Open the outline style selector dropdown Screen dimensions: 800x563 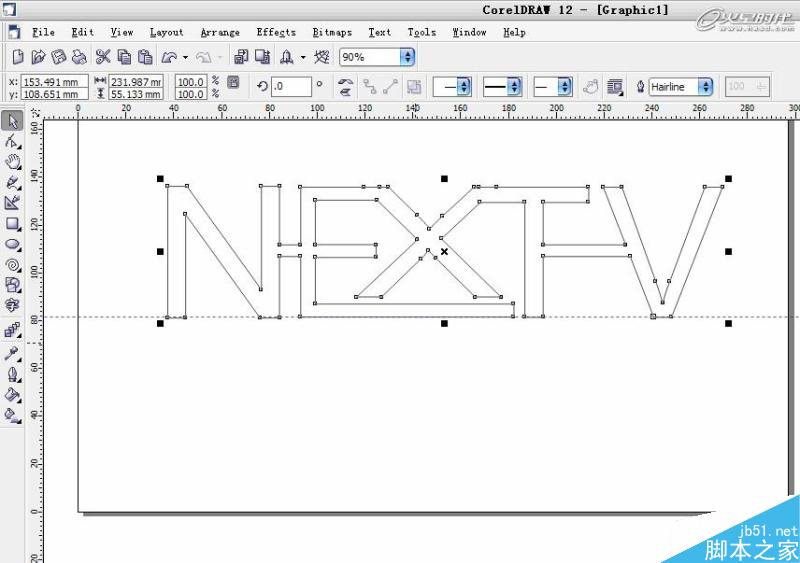514,87
